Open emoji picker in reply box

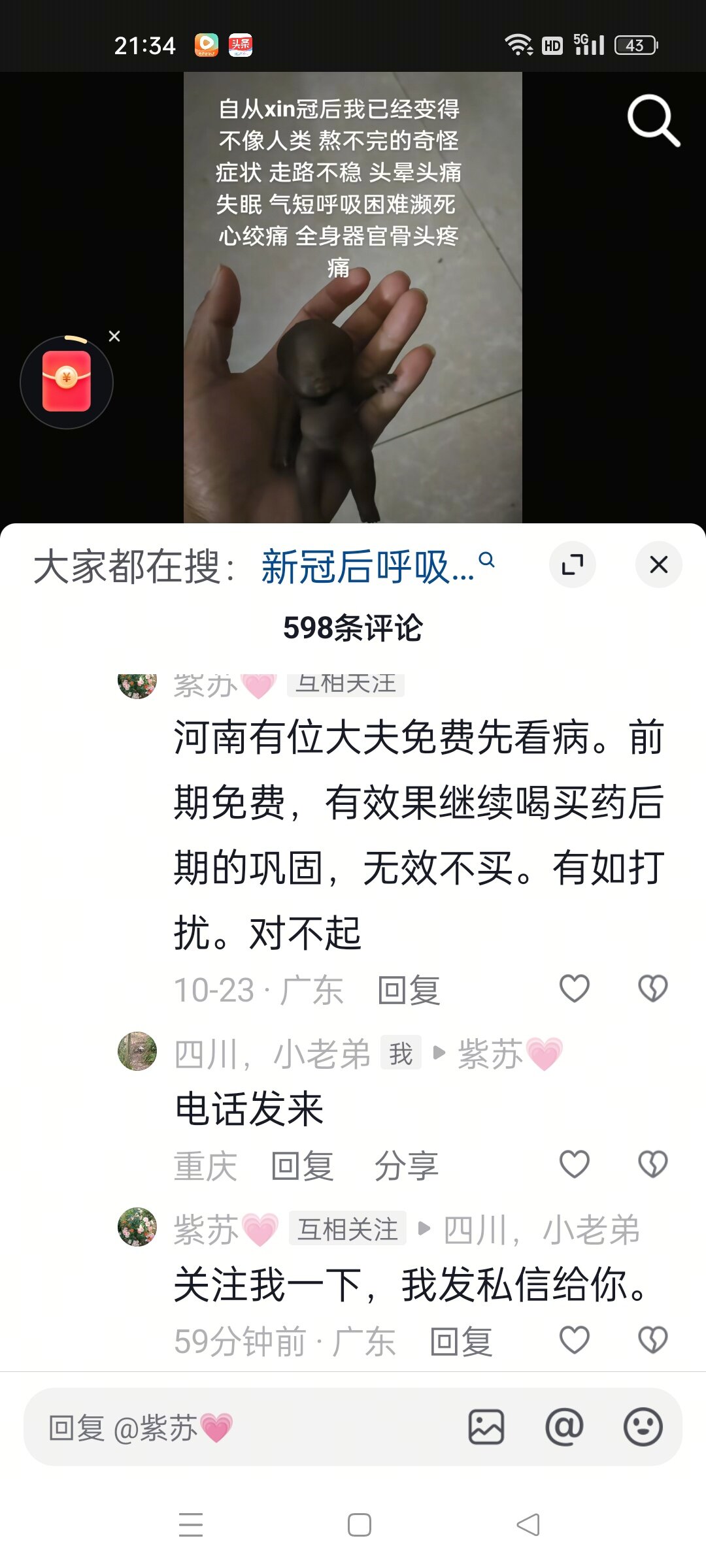(643, 1427)
